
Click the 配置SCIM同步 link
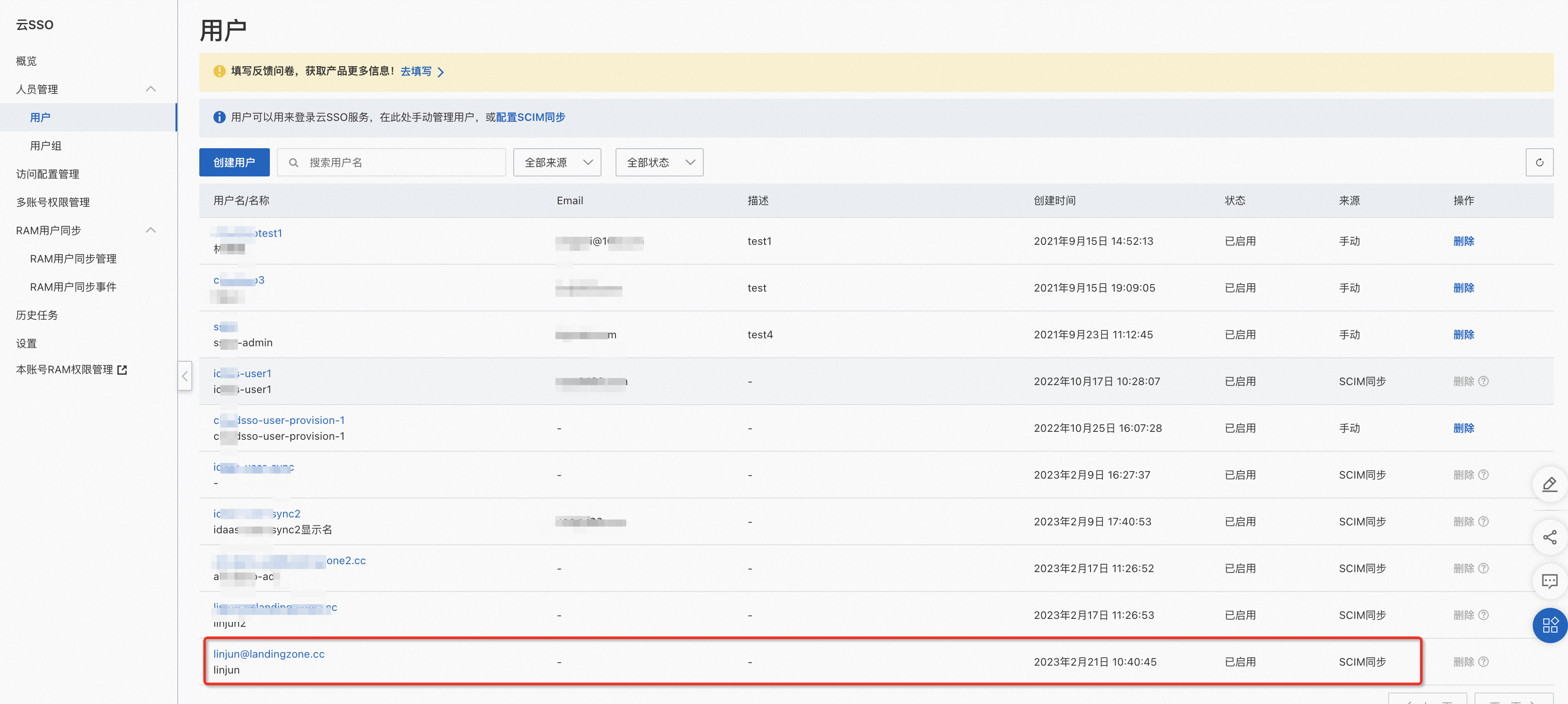tap(530, 117)
